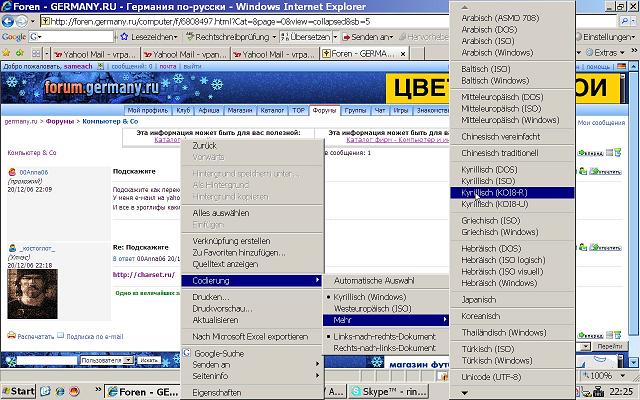Enable Automatische Auswahl encoding
This screenshot has height=400, width=640.
pos(386,281)
